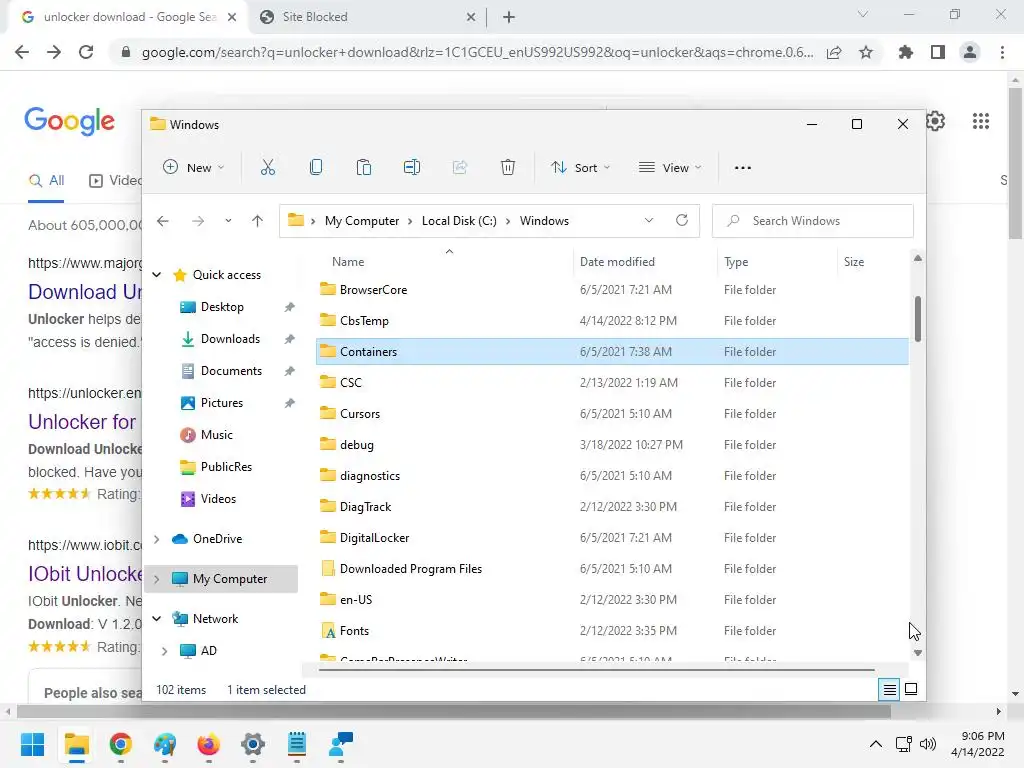Open Windows Start menu

[32, 744]
